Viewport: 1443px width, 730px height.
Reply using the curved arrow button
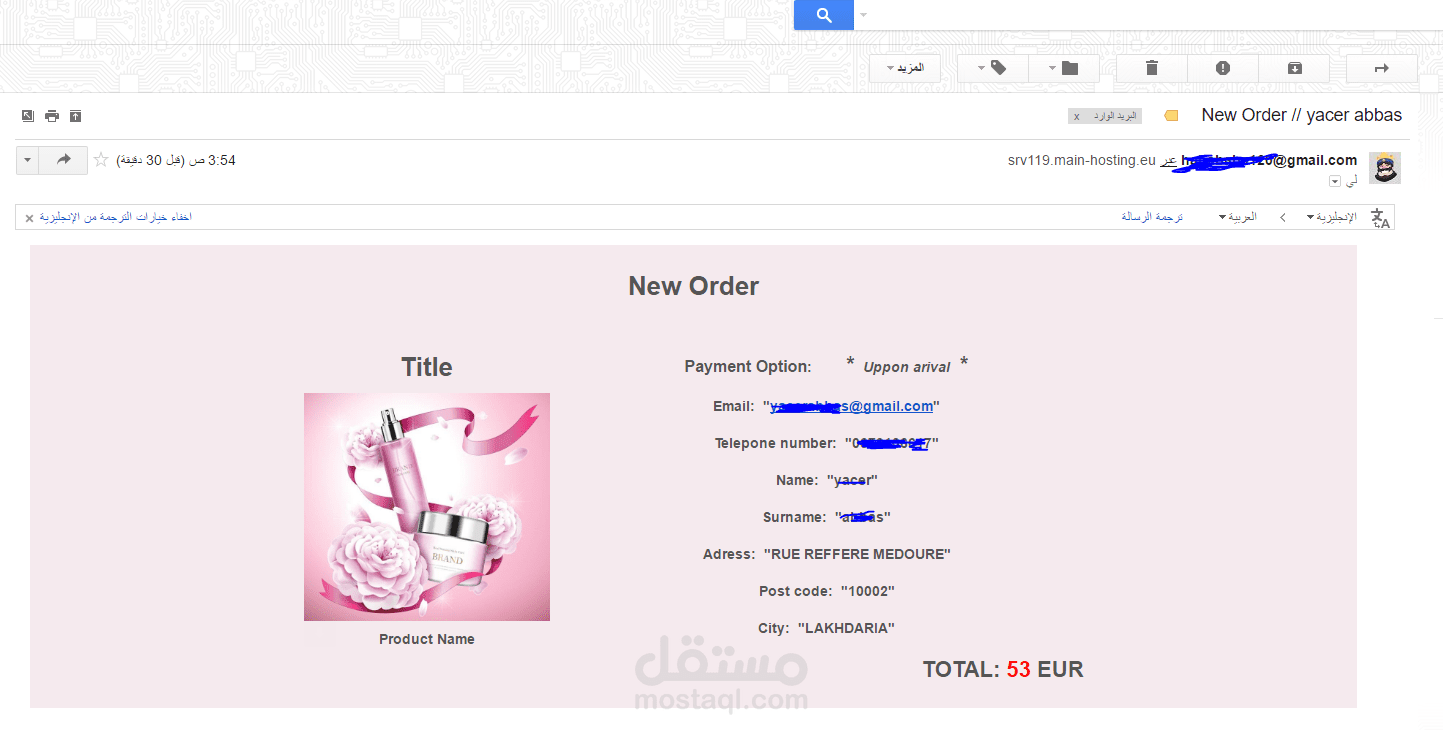pyautogui.click(x=63, y=160)
